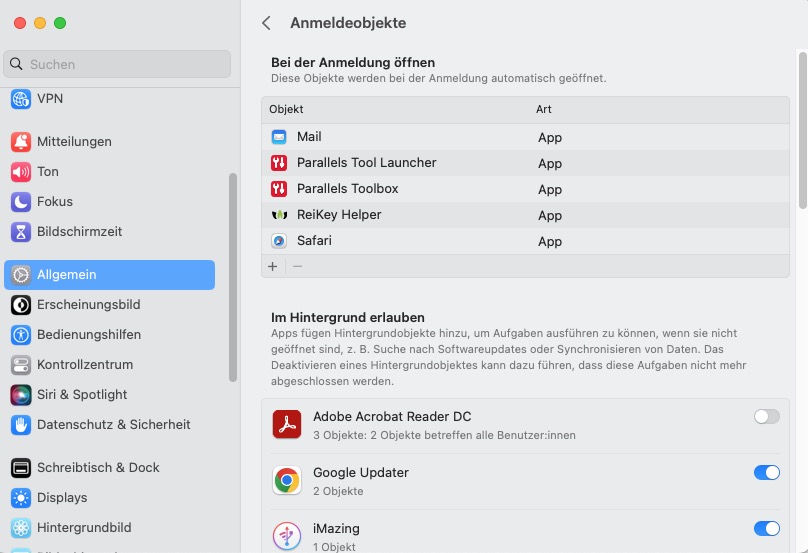Click the Google Updater Chrome icon
Viewport: 808px width, 553px height.
click(287, 480)
